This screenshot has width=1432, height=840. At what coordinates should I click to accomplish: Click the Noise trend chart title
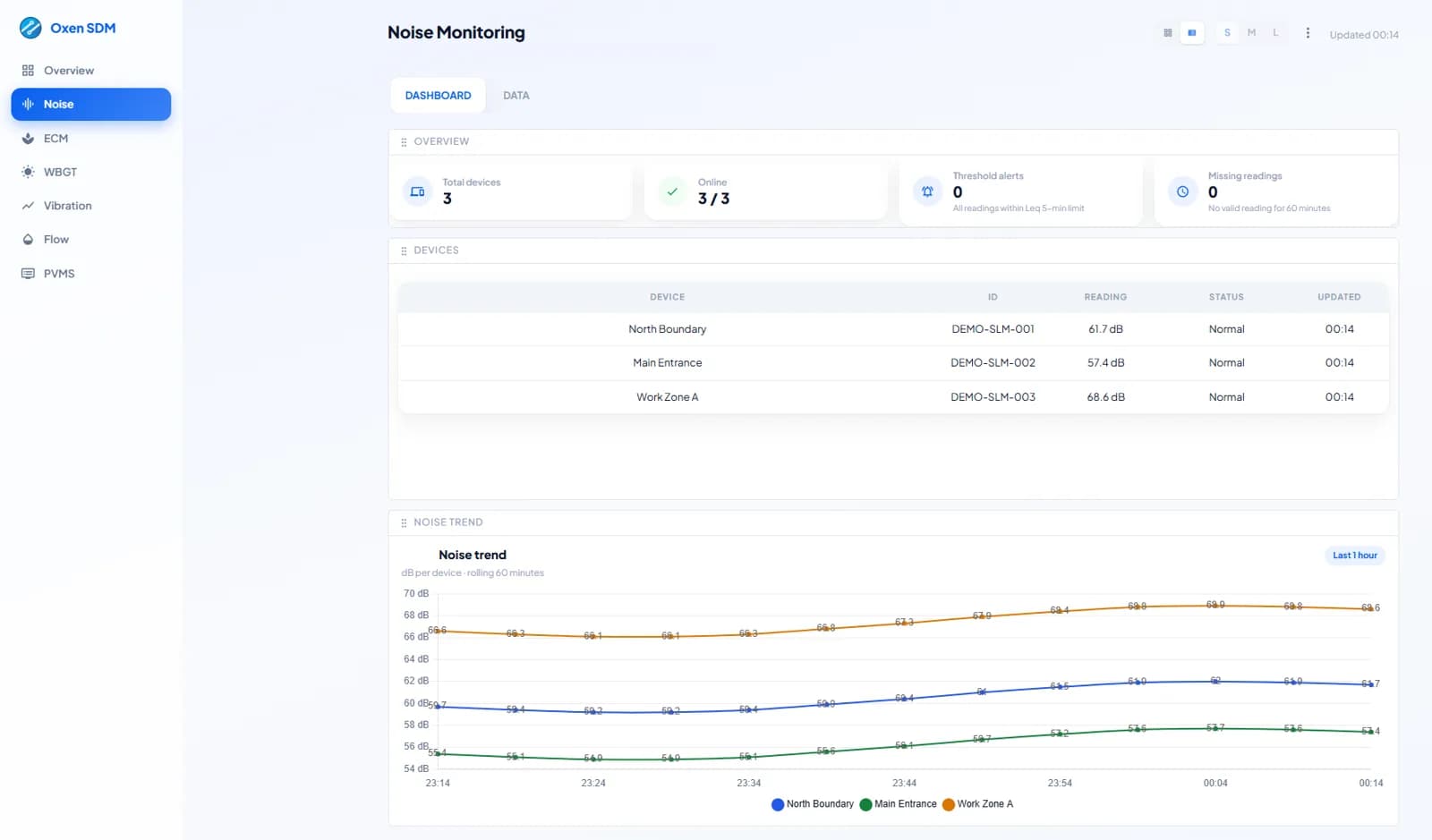pyautogui.click(x=473, y=556)
